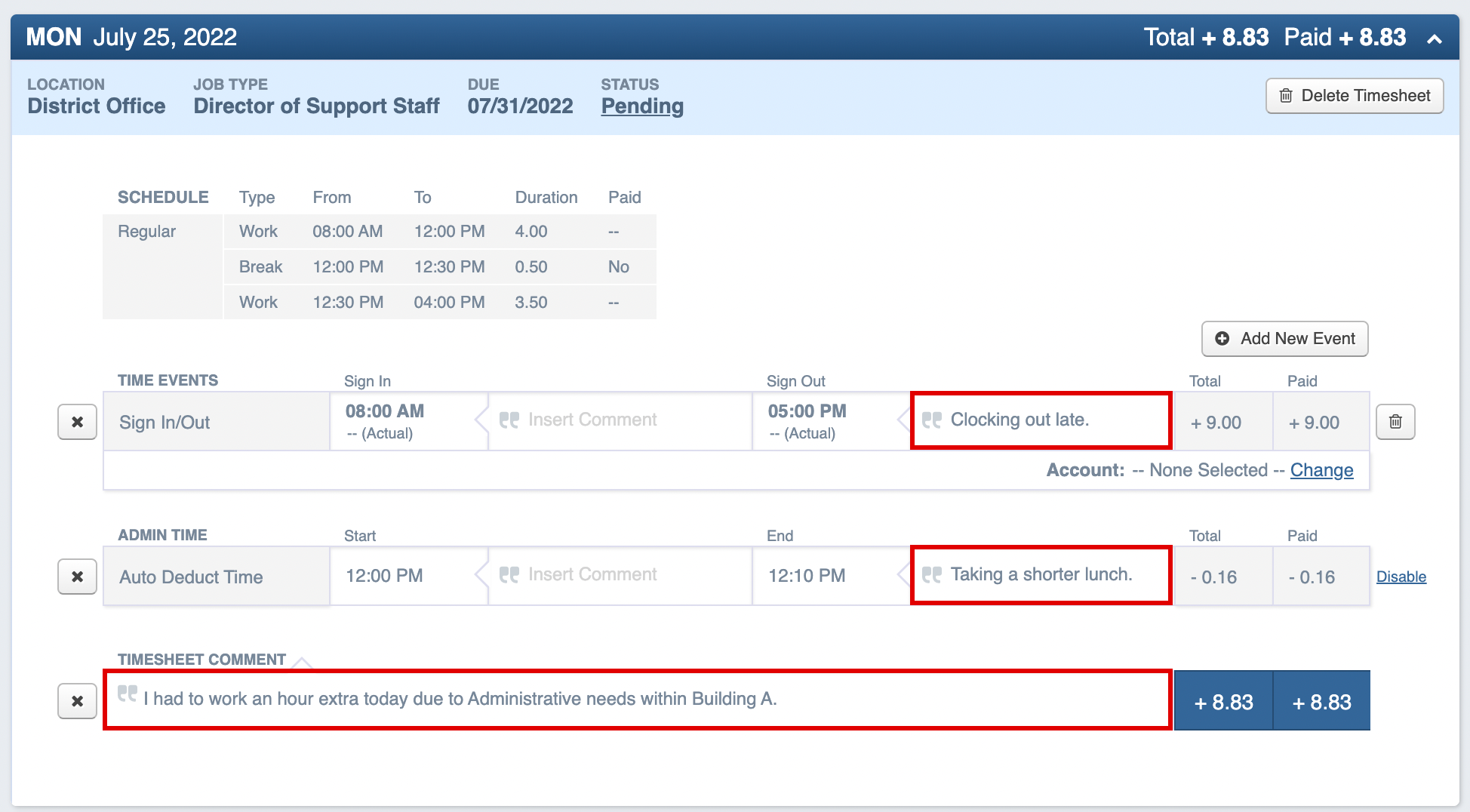
Task: Click the X button beside Auto Deduct Time
Action: click(x=77, y=577)
